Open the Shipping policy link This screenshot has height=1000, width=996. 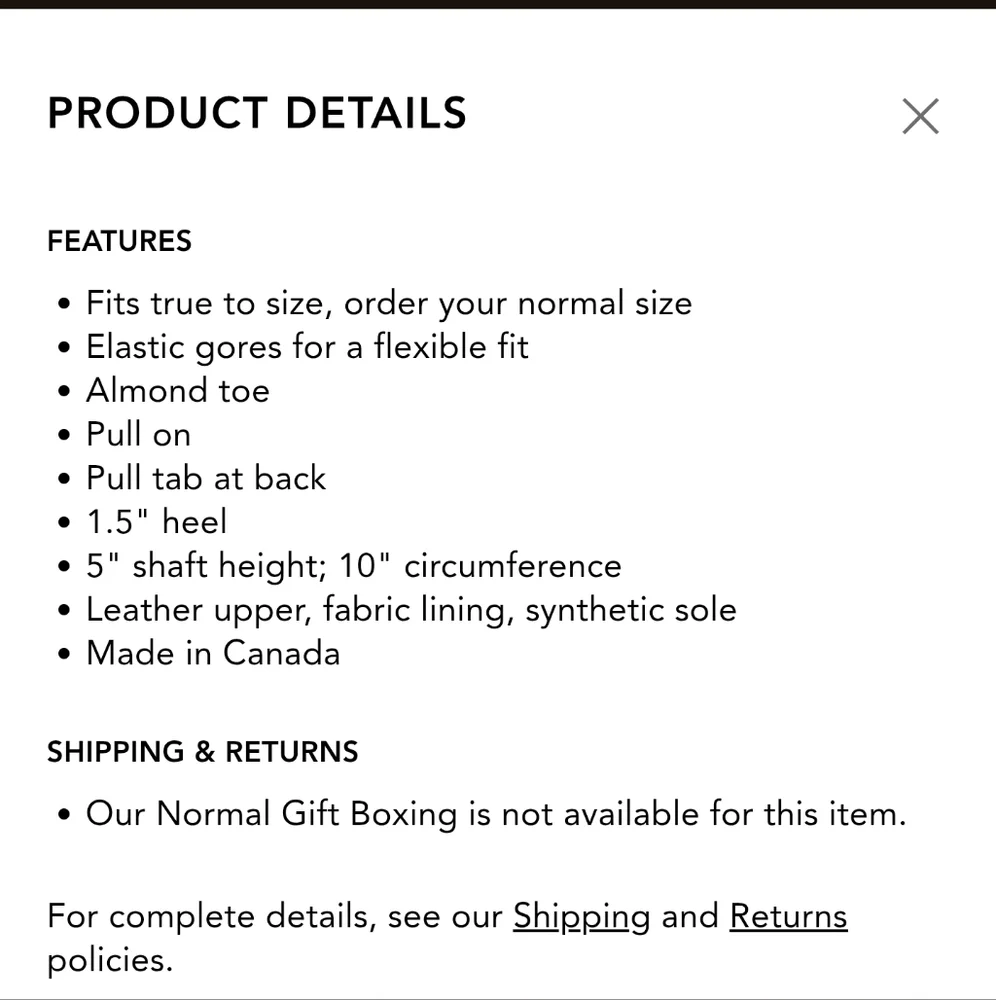[581, 916]
